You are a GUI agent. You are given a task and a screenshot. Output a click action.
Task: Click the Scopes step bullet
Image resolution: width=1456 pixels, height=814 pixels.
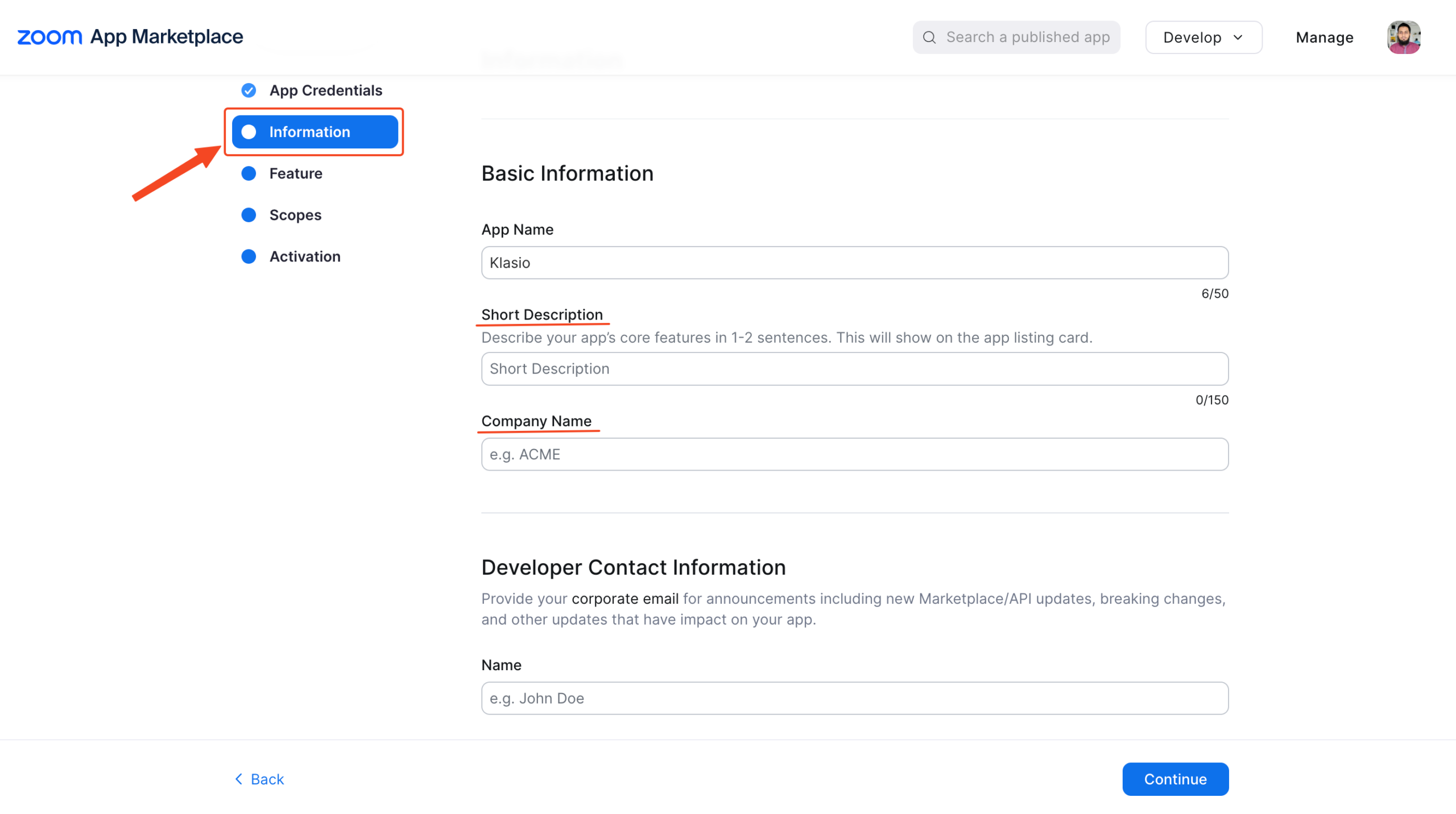click(x=249, y=215)
